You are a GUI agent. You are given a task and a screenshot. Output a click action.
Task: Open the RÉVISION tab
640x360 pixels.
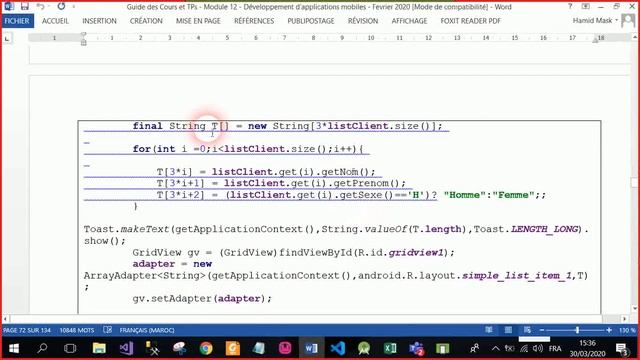[x=363, y=21]
